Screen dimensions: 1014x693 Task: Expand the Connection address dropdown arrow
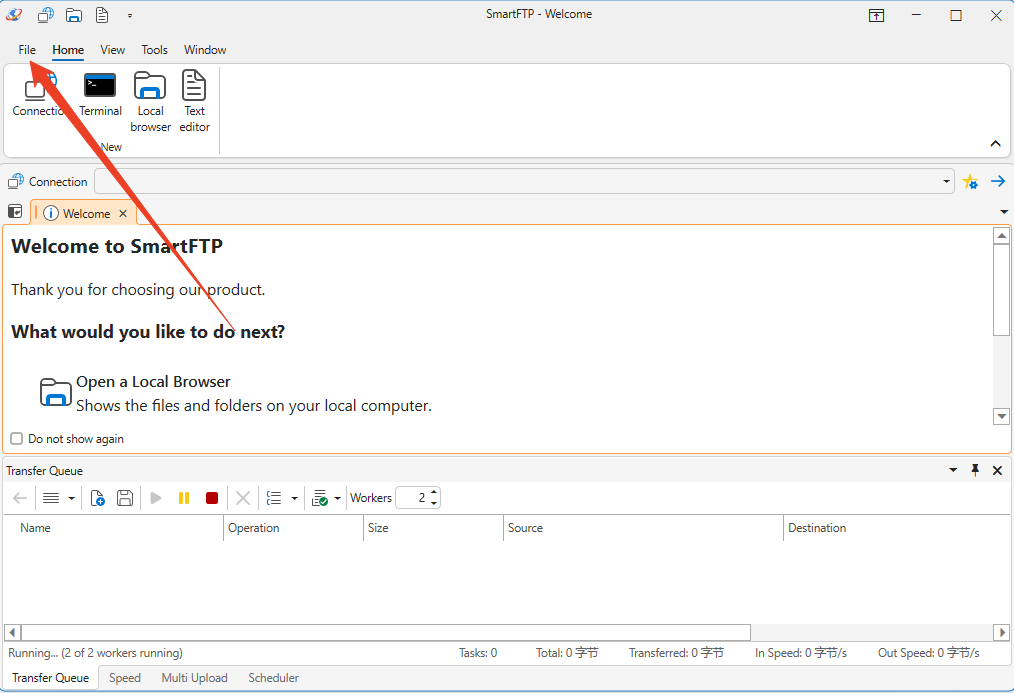947,182
